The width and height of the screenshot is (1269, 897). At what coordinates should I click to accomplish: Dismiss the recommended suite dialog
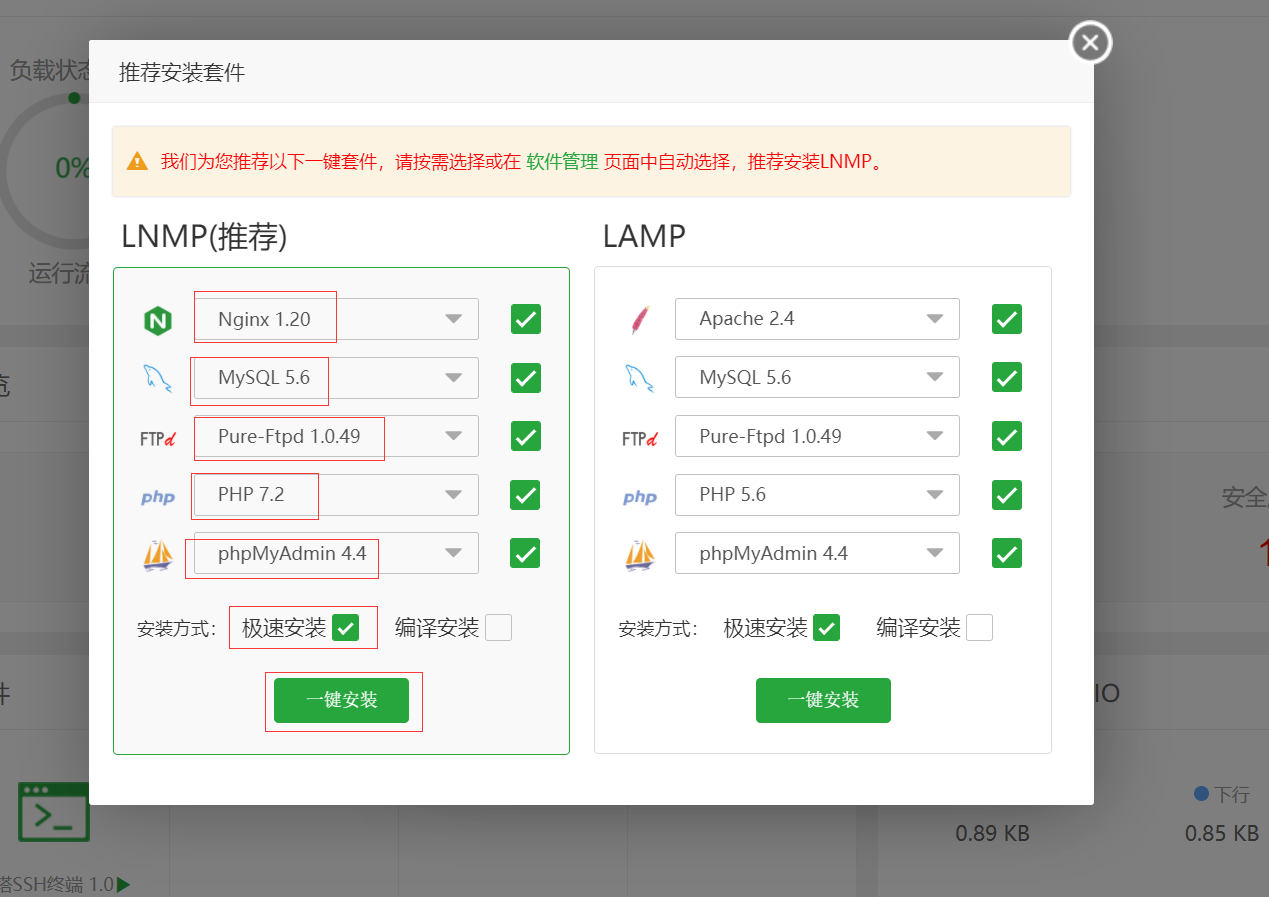[x=1089, y=42]
